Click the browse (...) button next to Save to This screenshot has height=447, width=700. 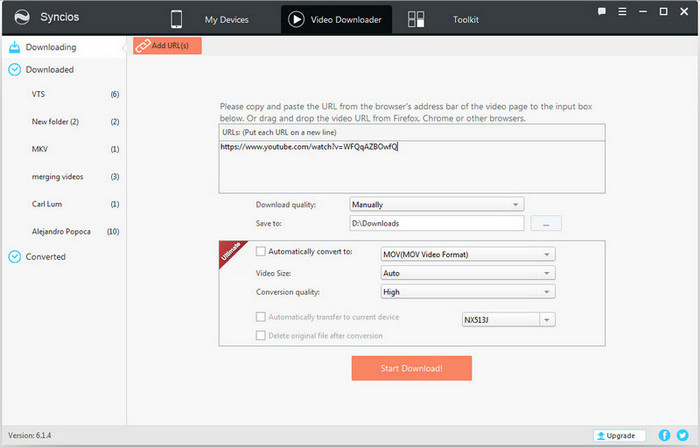[546, 223]
